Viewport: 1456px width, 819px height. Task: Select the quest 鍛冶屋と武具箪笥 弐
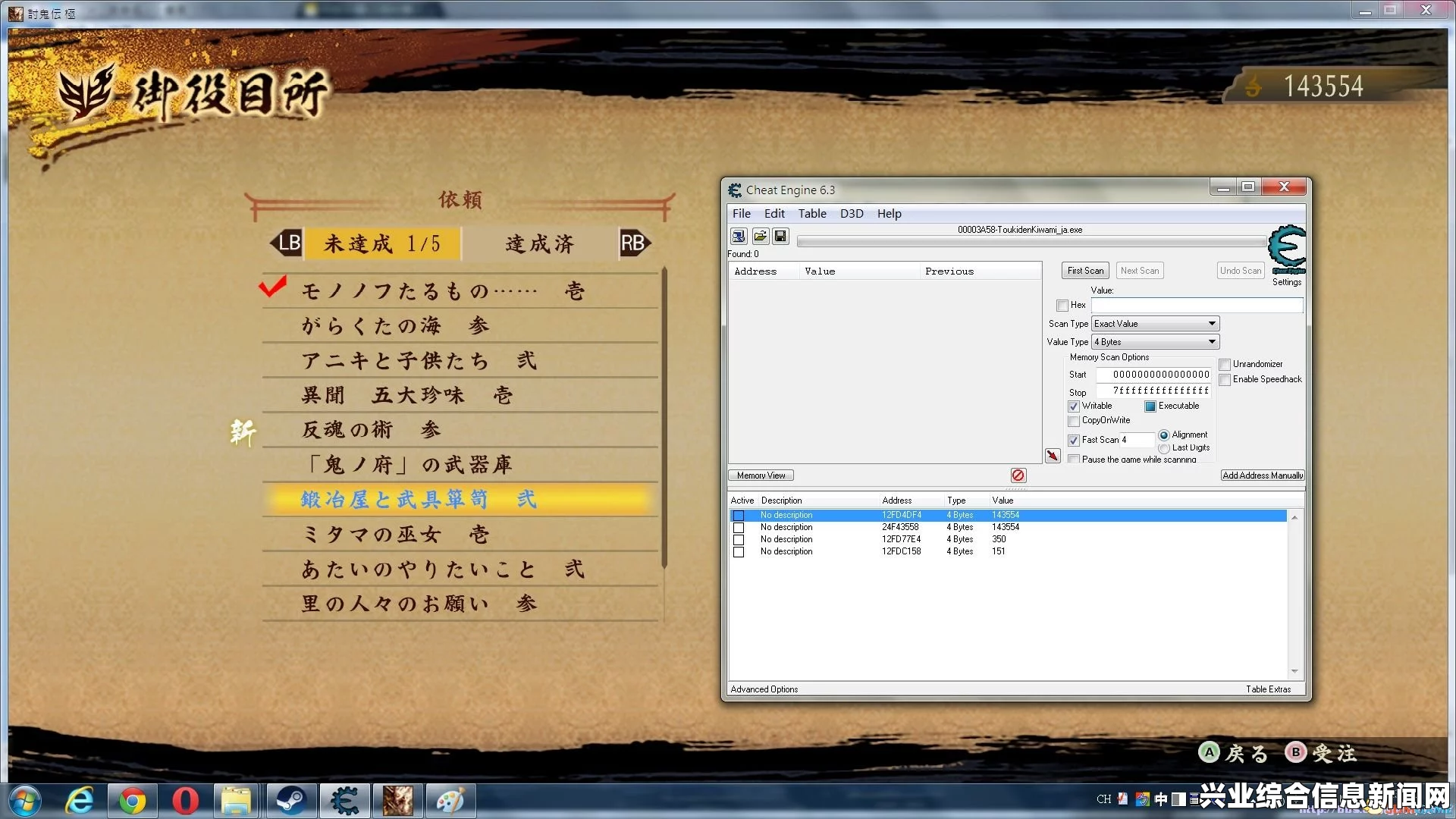(460, 500)
